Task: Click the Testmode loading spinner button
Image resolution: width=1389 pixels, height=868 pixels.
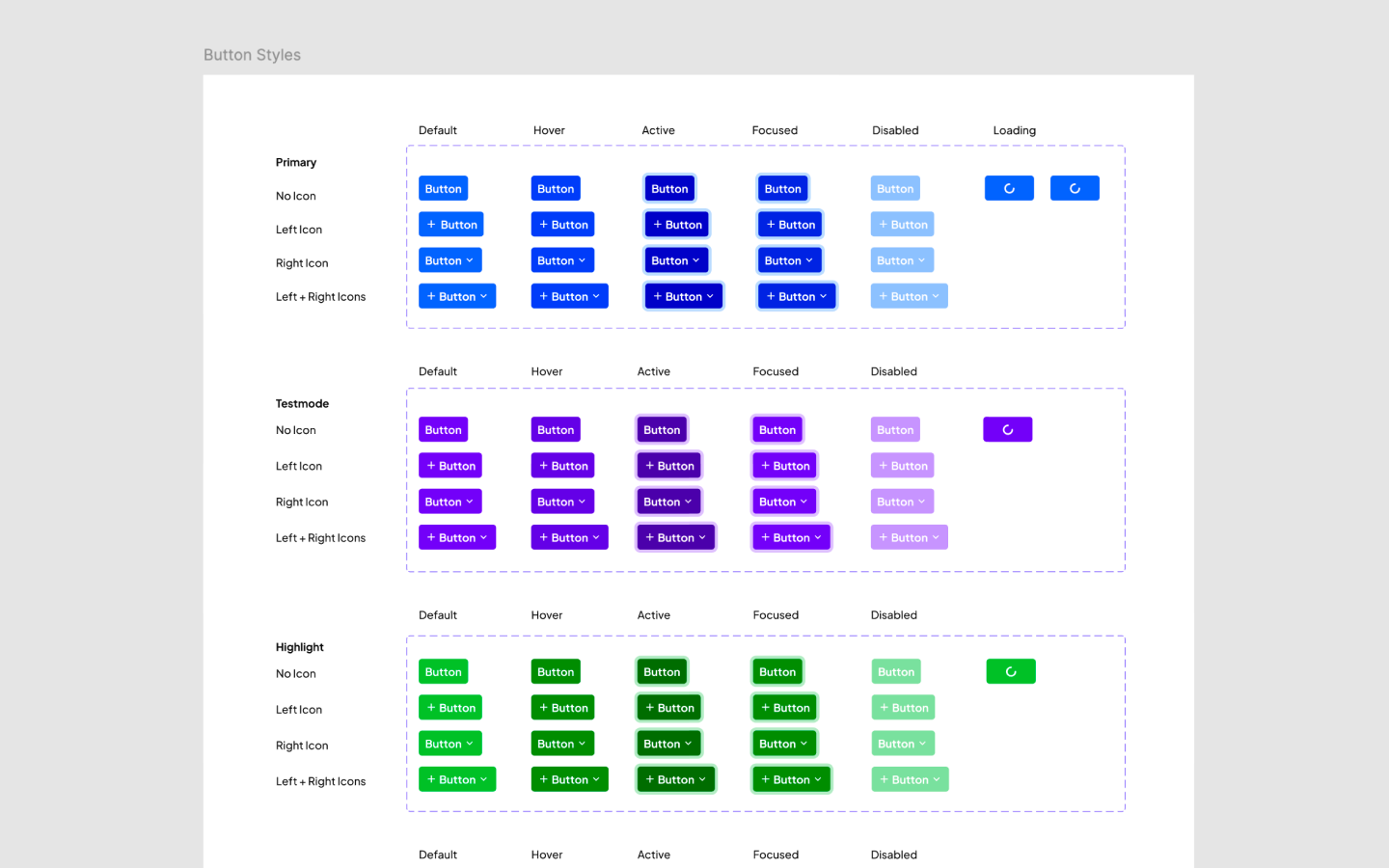Action: [1007, 429]
